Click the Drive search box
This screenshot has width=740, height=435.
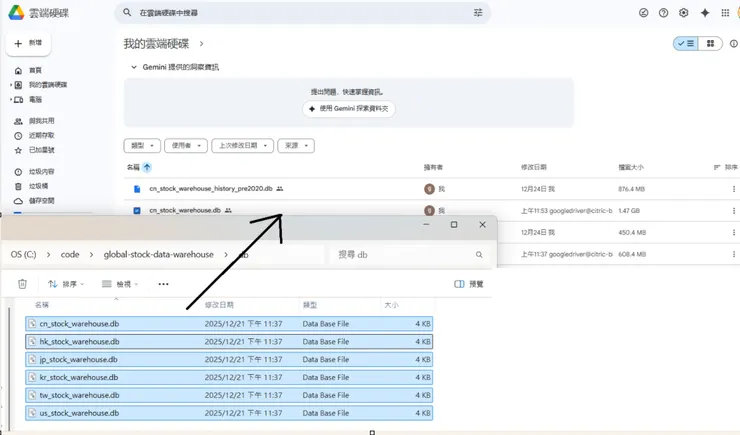tap(303, 13)
